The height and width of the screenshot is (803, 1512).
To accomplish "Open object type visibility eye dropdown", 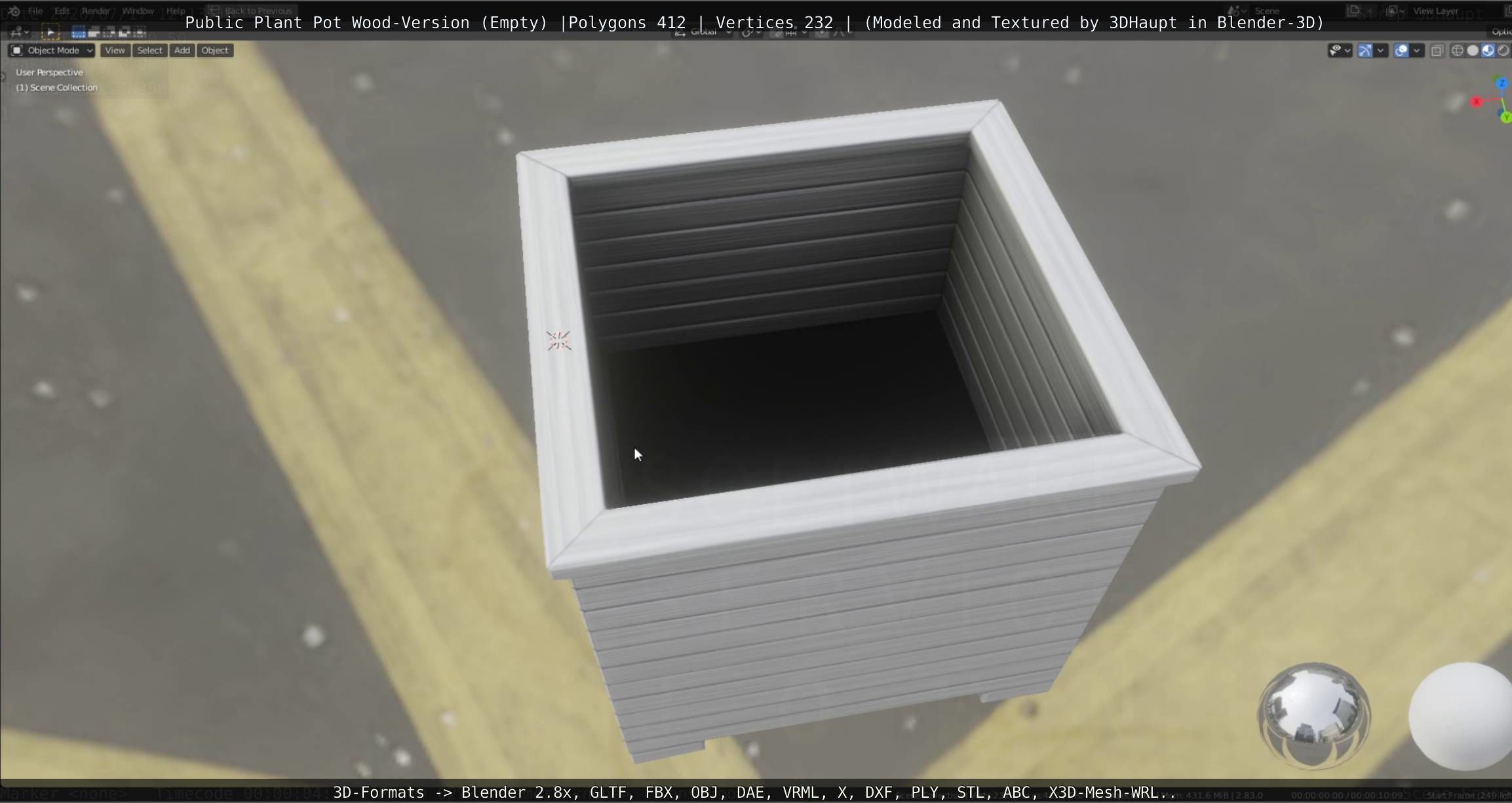I will tap(1339, 50).
